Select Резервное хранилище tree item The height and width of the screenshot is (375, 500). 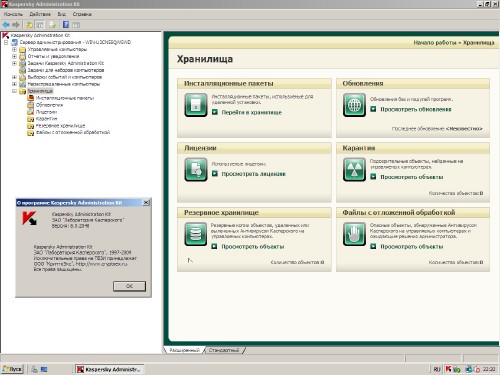coord(60,126)
